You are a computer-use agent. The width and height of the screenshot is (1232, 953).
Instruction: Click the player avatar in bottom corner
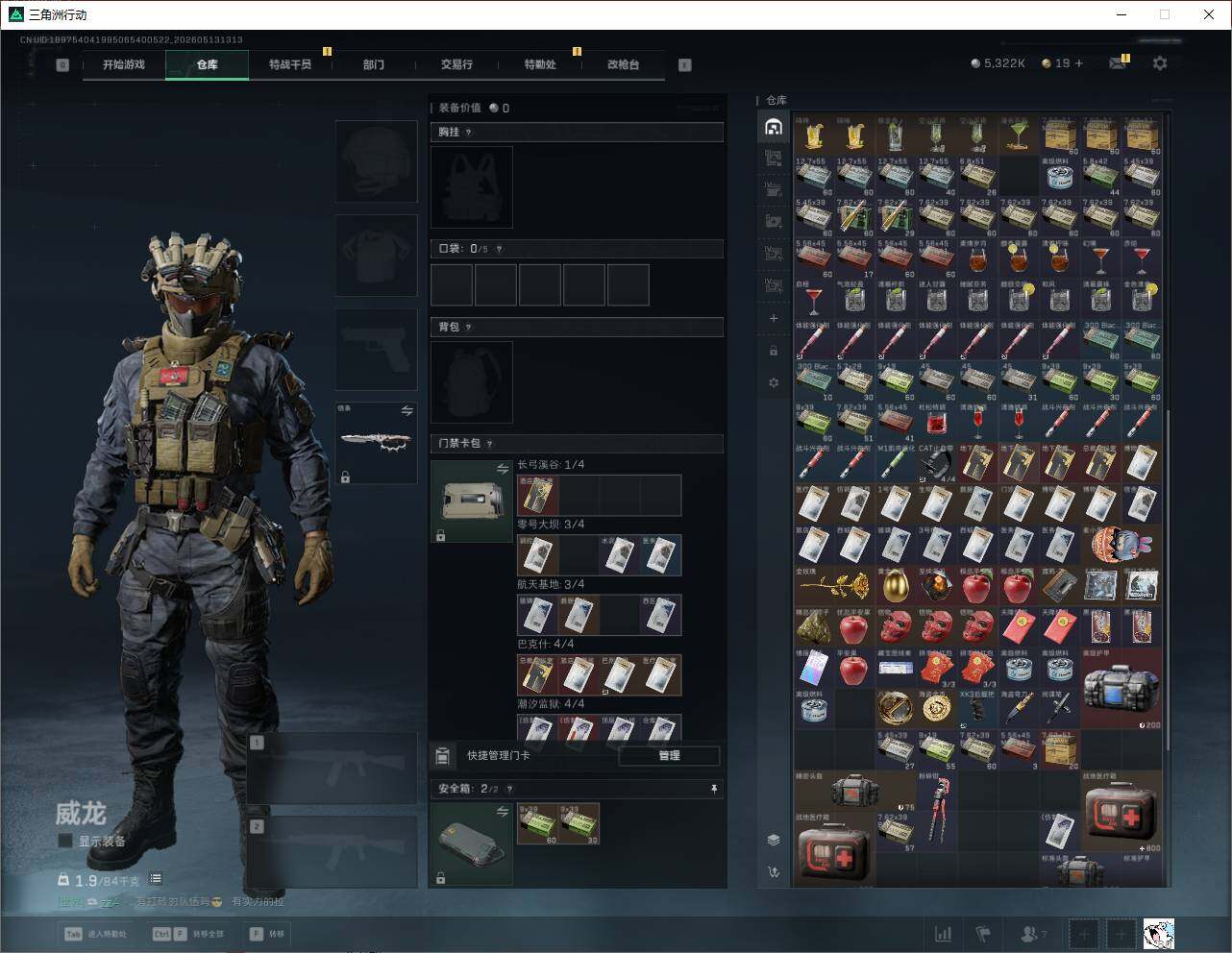point(1158,934)
